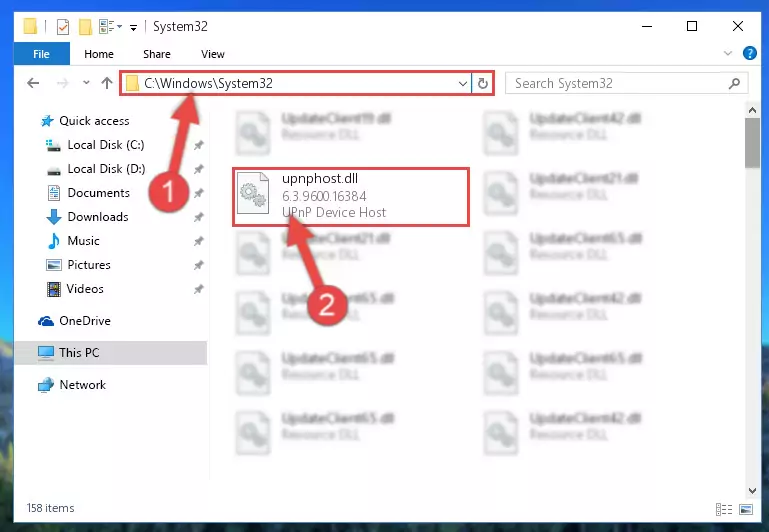Click the folder icon in title bar
This screenshot has width=769, height=532.
(30, 26)
